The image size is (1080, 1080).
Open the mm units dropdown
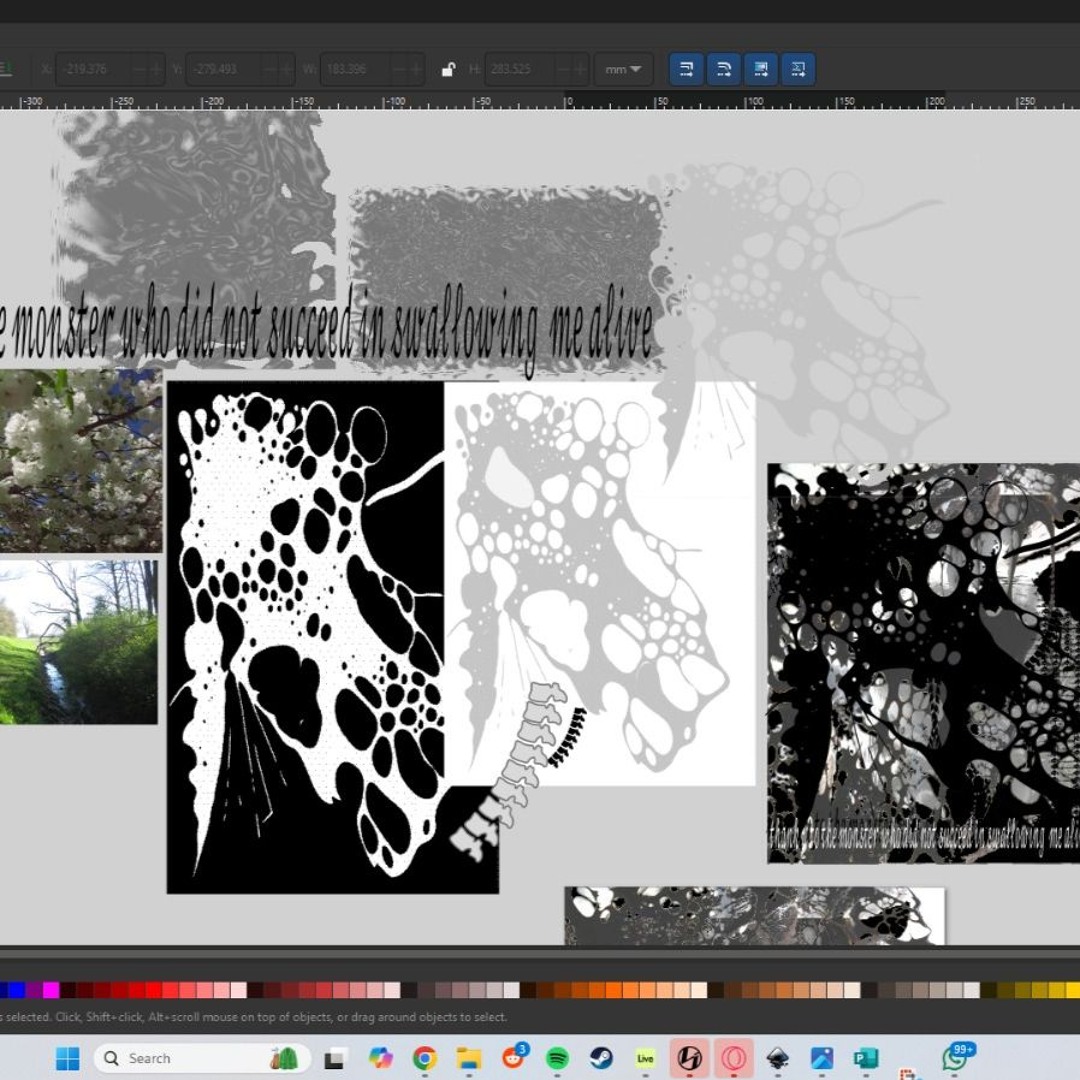623,69
